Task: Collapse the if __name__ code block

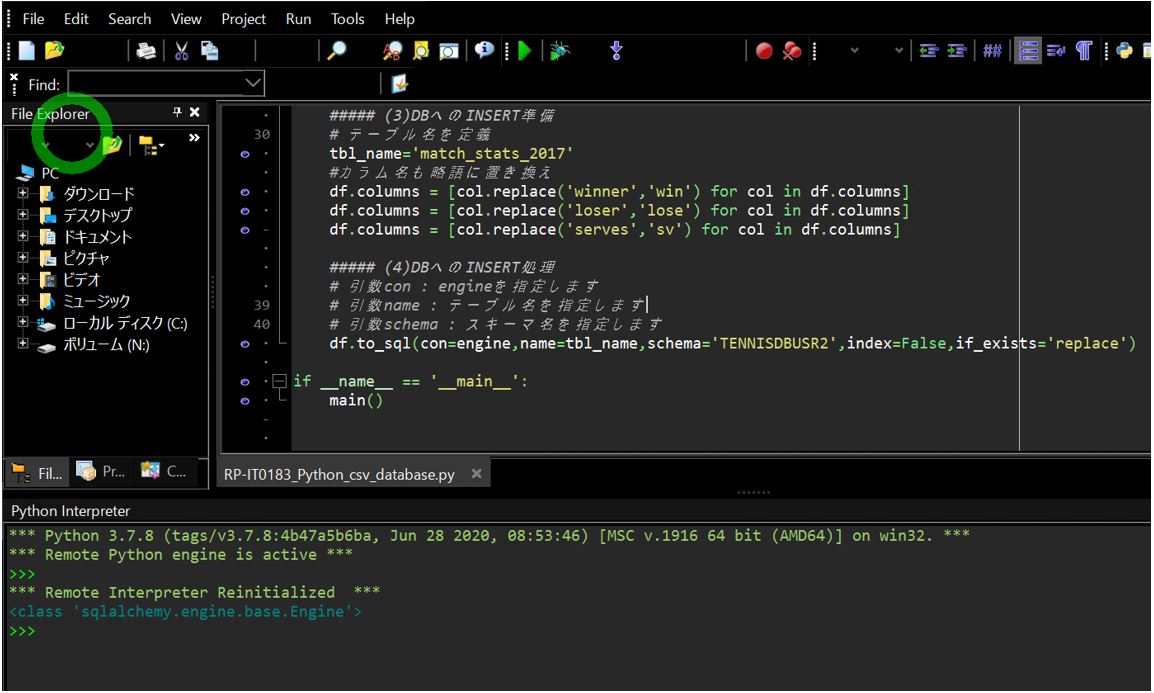Action: [280, 381]
